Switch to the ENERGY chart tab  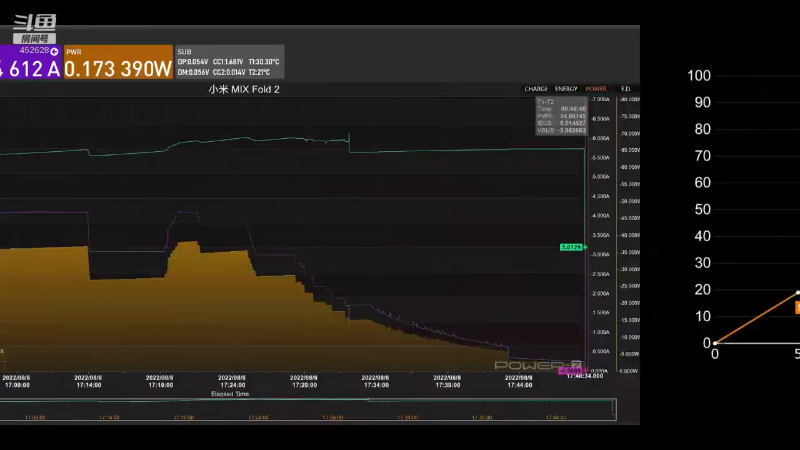click(566, 89)
